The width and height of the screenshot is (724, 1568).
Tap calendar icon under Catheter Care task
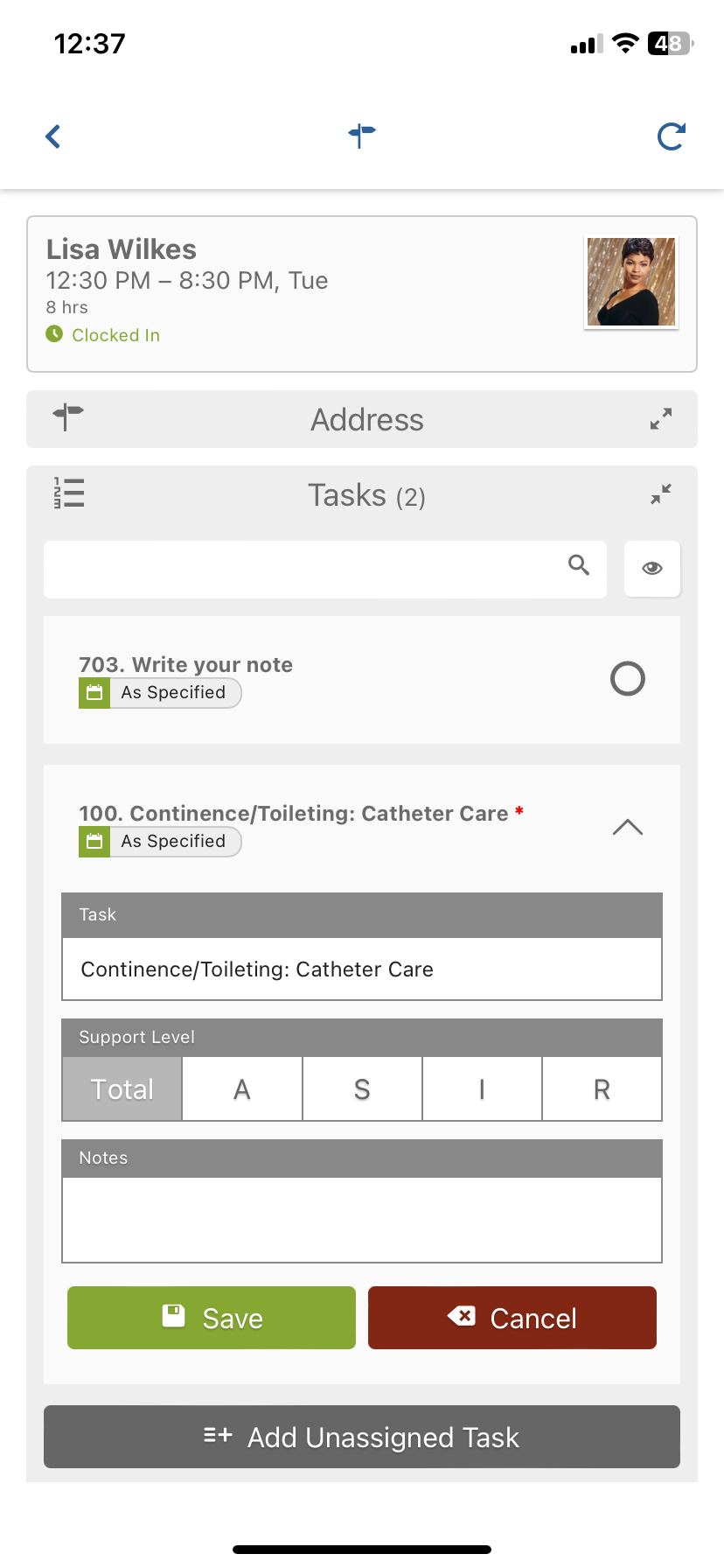click(94, 842)
